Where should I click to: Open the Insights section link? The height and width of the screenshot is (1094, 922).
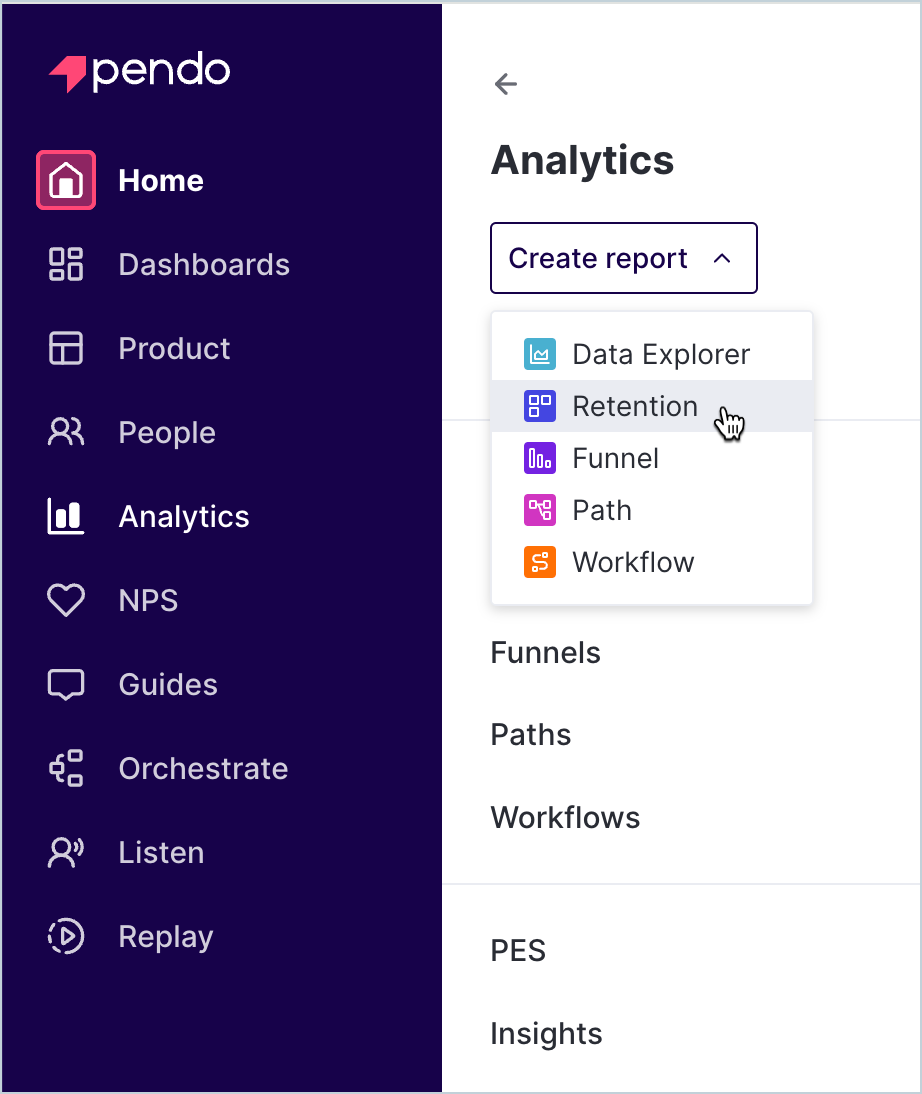pyautogui.click(x=546, y=1034)
